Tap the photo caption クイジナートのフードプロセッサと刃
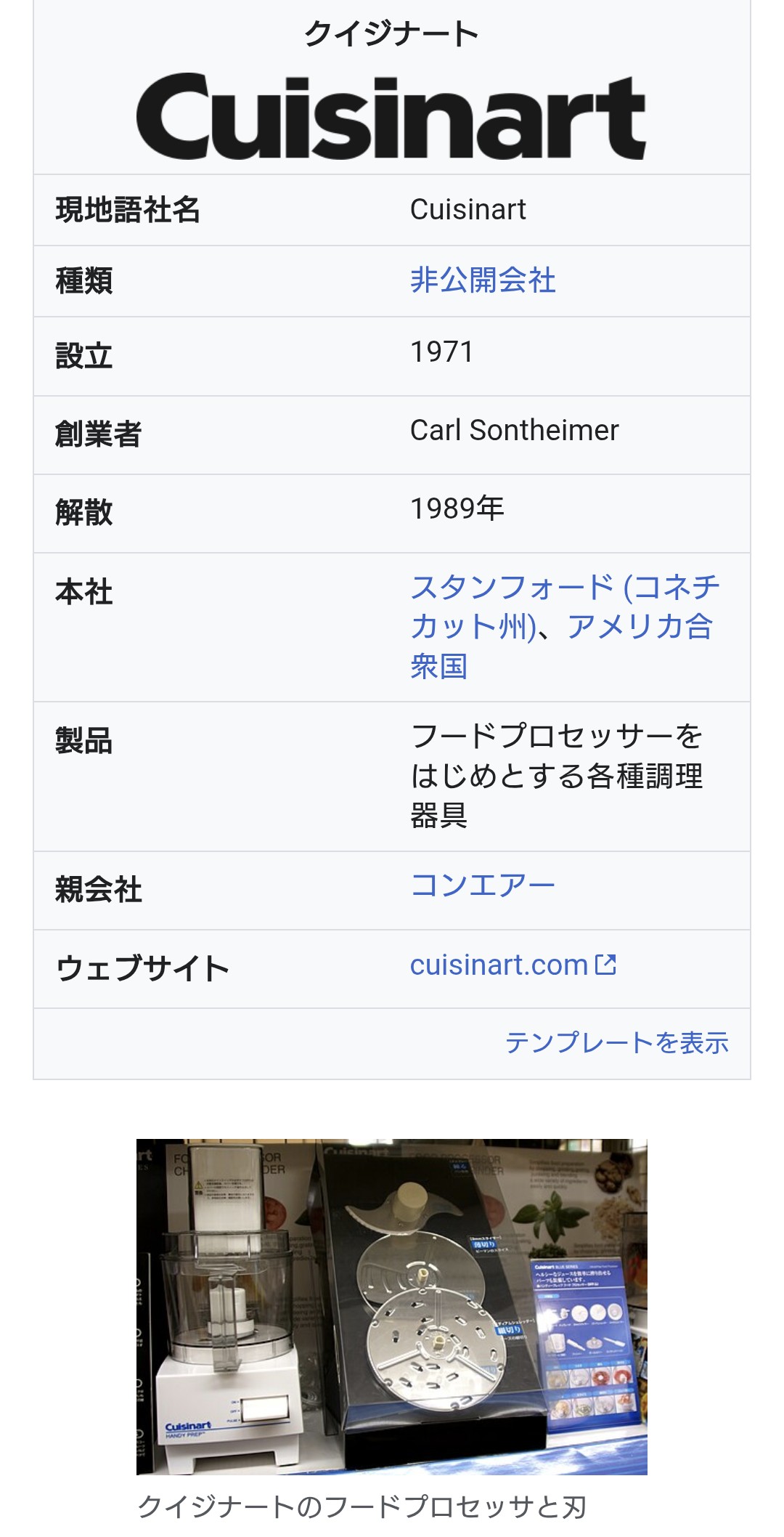Image resolution: width=784 pixels, height=1537 pixels. coord(362,1507)
